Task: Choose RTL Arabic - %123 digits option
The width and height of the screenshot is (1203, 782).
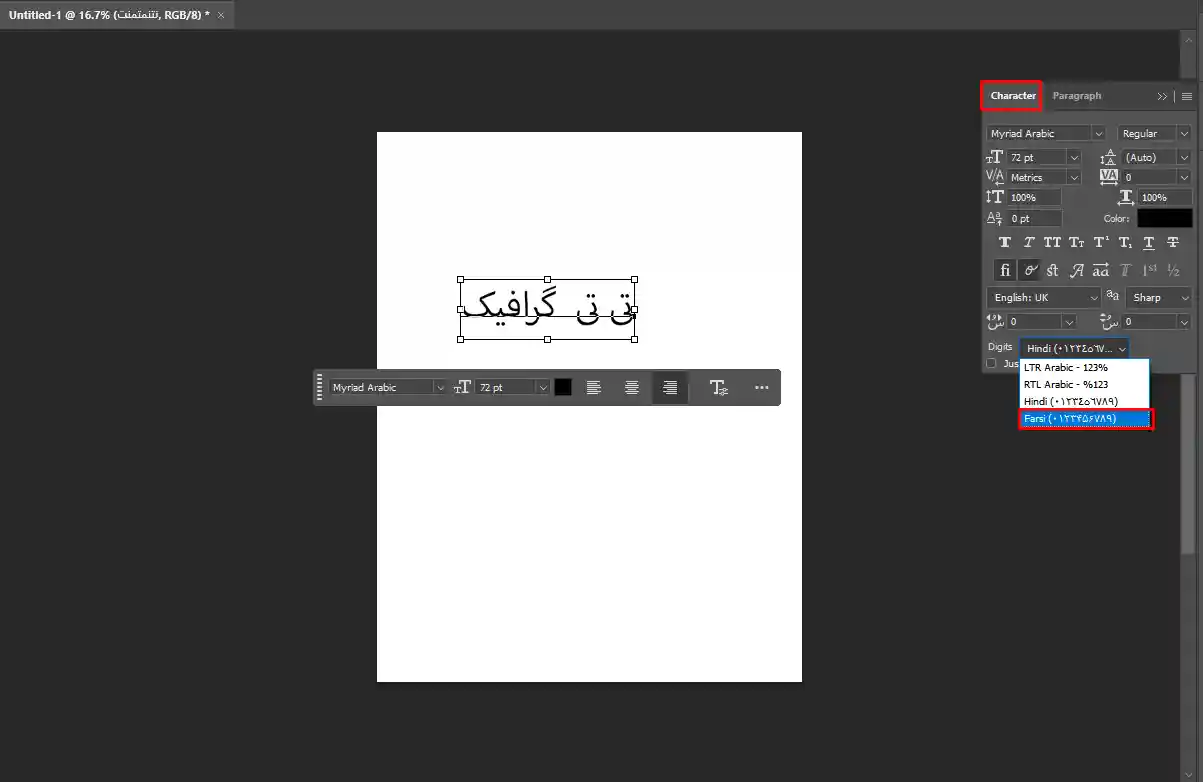Action: [1084, 384]
